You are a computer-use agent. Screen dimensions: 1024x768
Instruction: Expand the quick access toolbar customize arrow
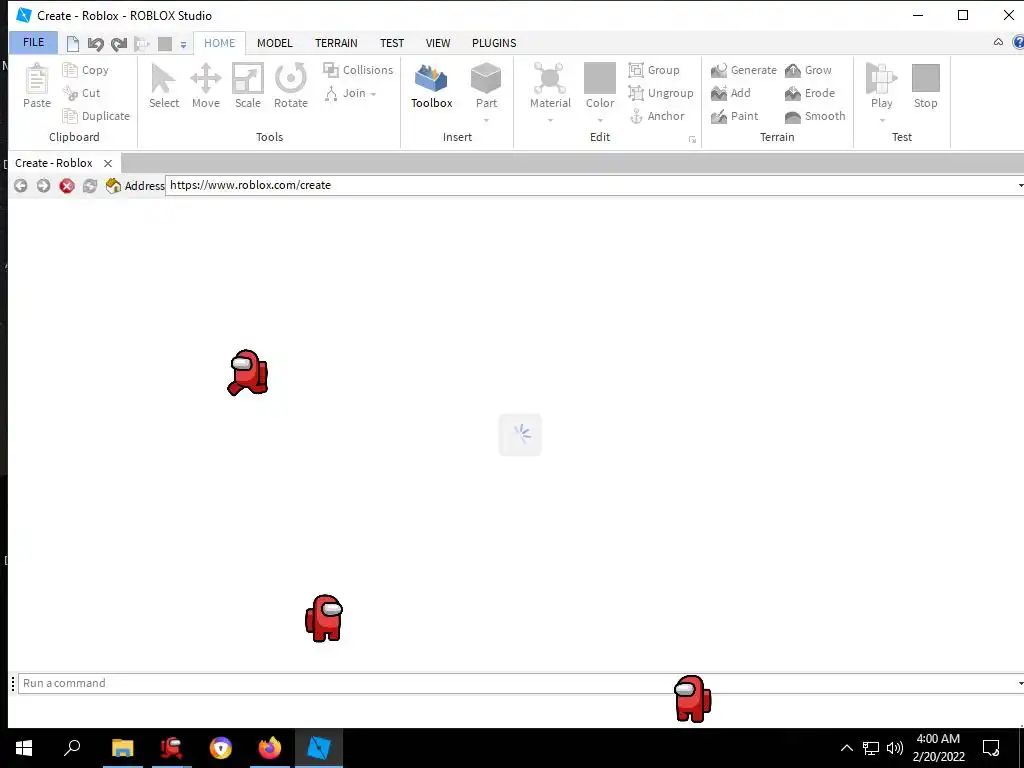184,45
